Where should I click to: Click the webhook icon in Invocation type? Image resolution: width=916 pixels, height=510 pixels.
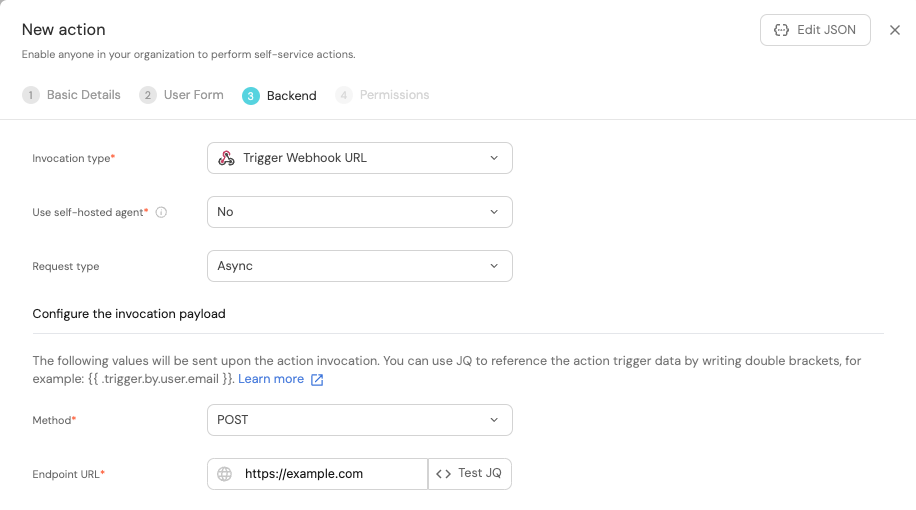point(227,158)
